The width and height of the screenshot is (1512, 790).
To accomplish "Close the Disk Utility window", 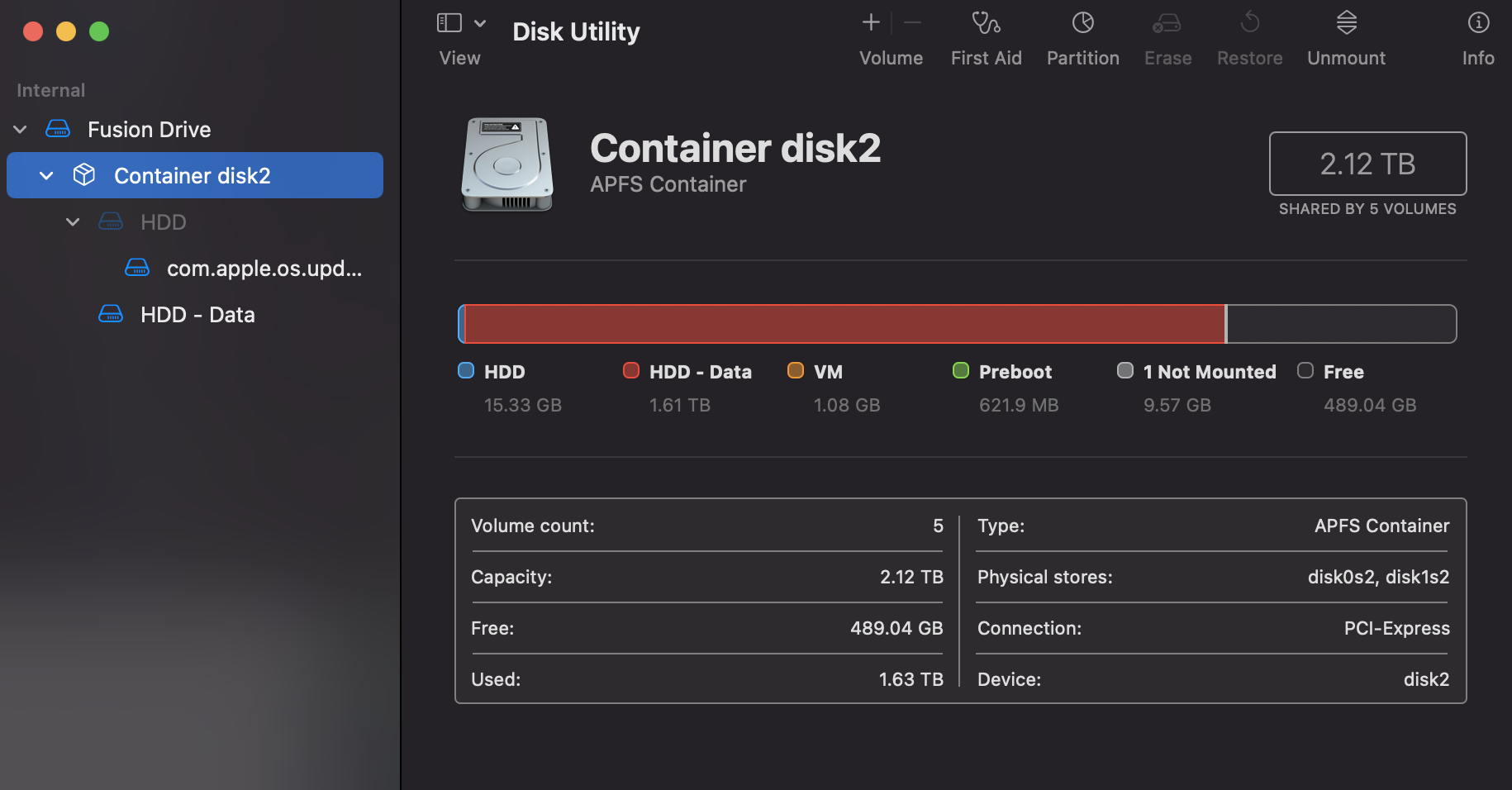I will 33,31.
